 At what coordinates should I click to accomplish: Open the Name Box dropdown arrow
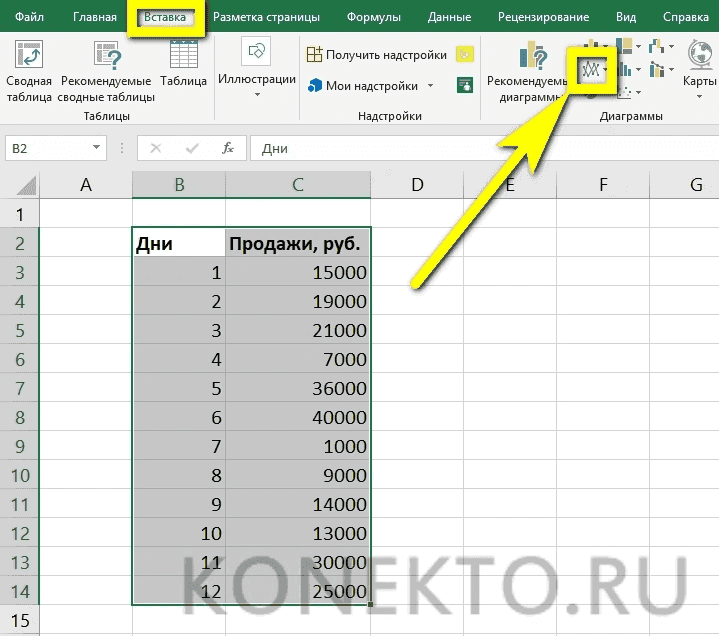(x=97, y=148)
